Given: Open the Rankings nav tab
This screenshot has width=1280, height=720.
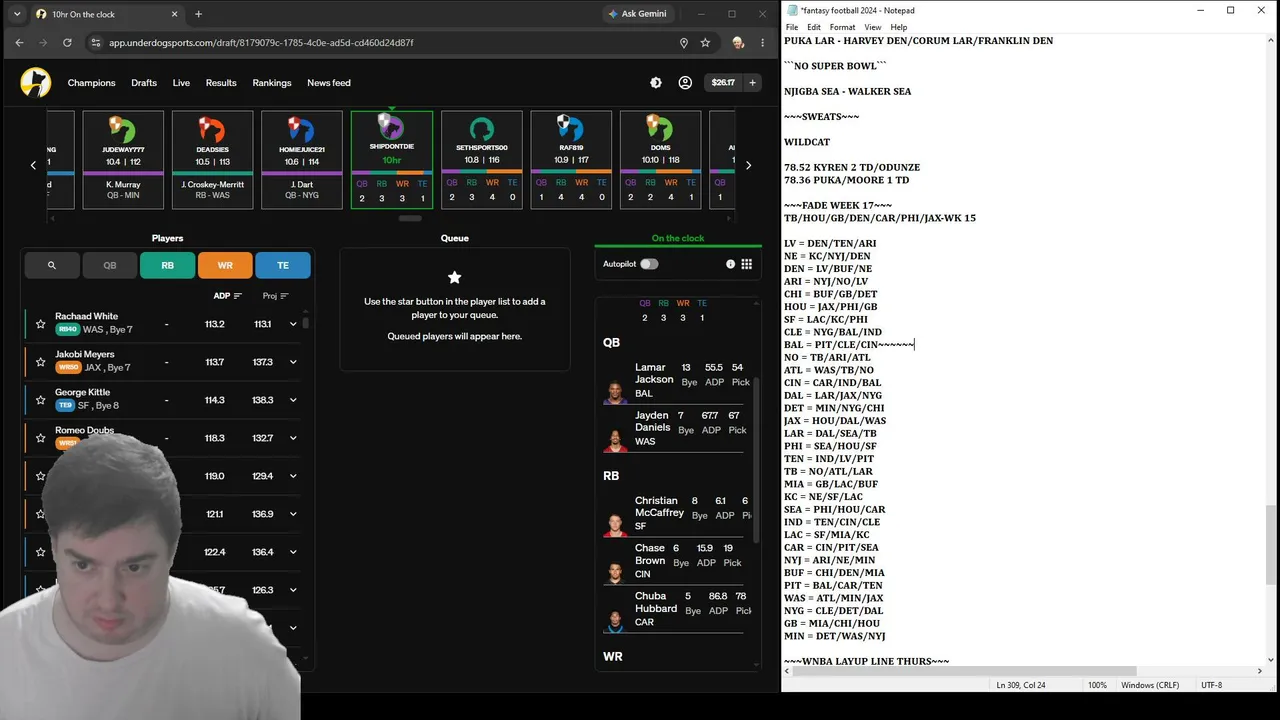Looking at the screenshot, I should pos(272,83).
